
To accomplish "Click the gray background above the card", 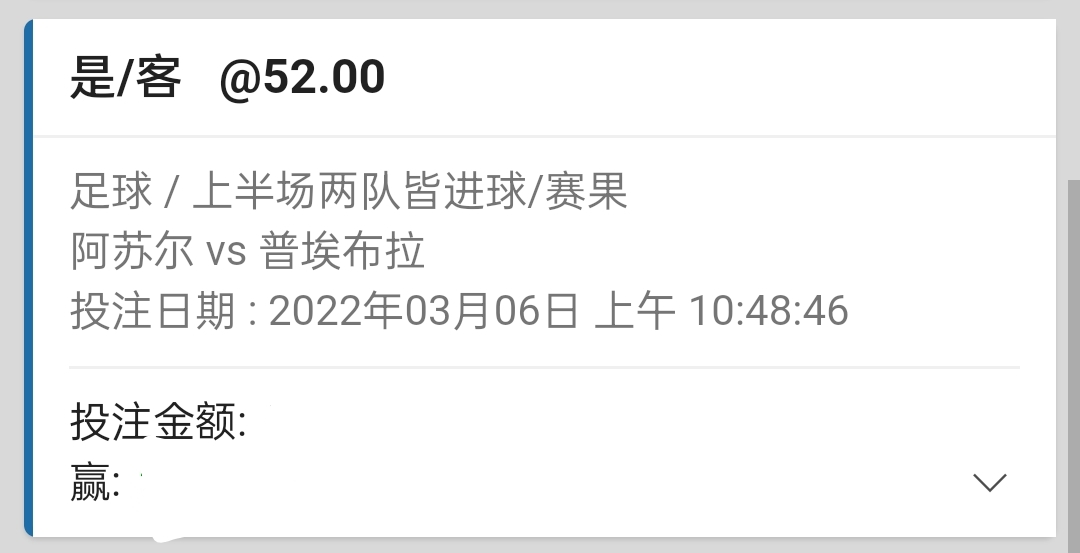I will click(540, 9).
